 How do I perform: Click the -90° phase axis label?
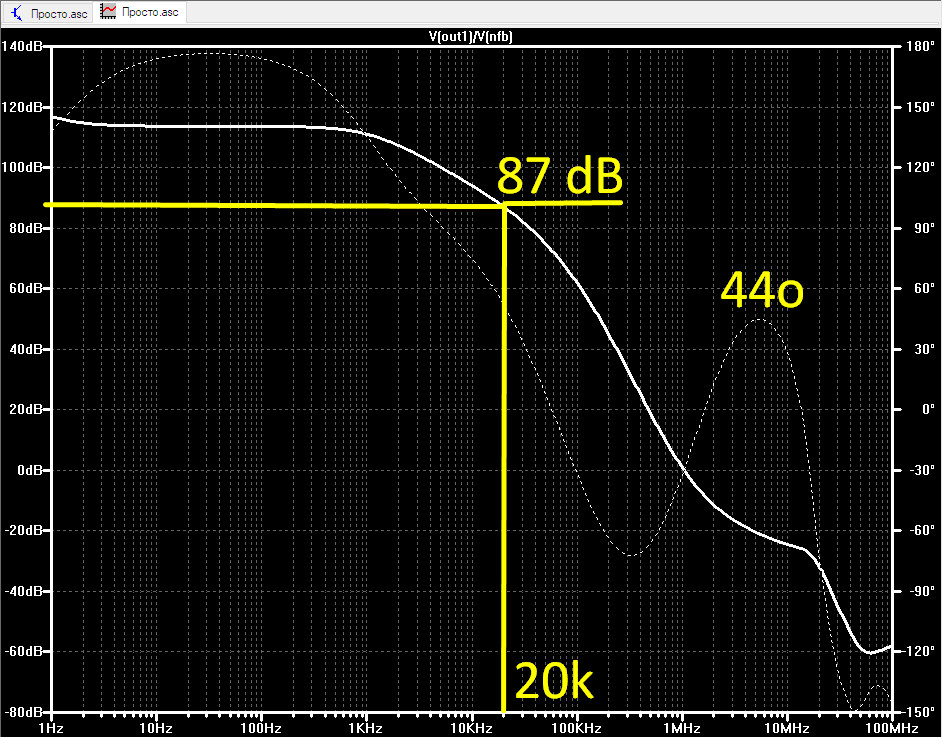tap(921, 591)
